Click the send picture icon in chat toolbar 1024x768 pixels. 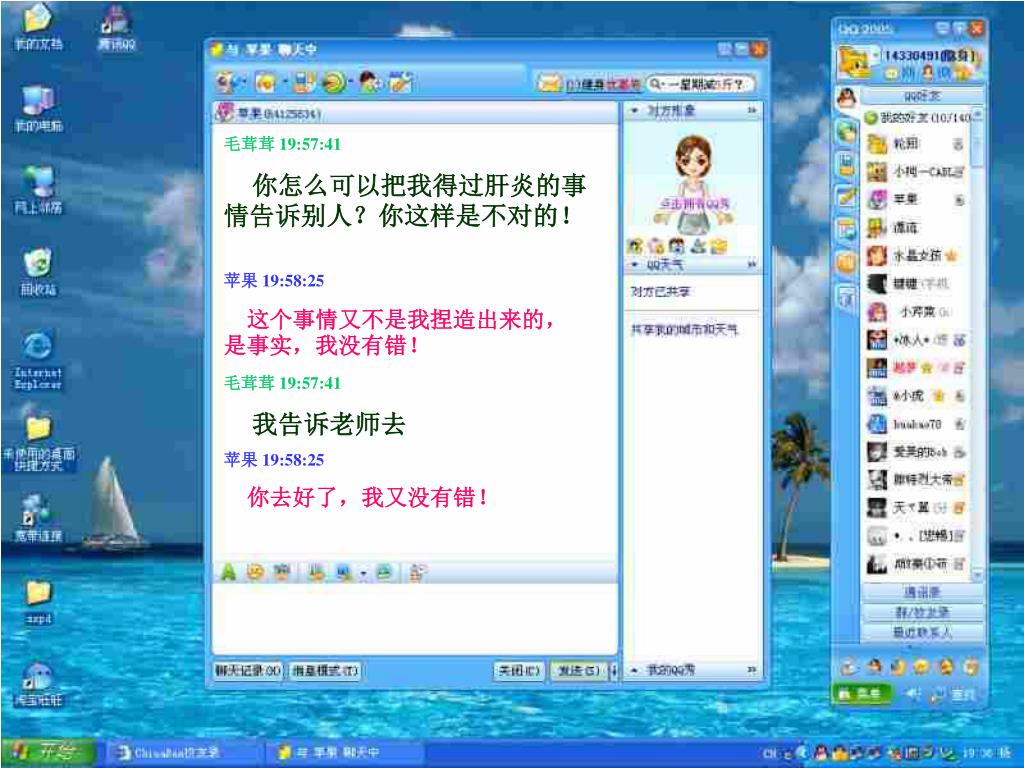point(317,573)
